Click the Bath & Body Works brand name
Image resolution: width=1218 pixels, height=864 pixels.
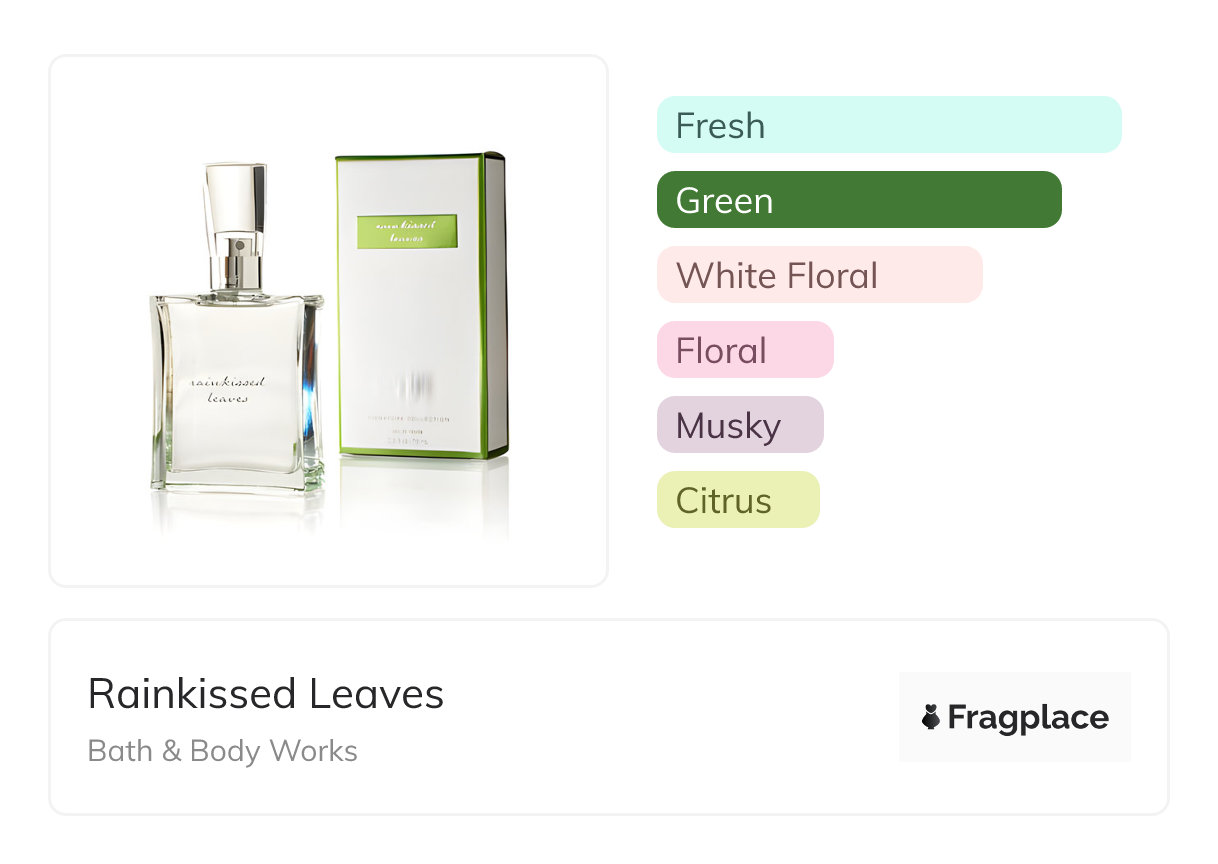pyautogui.click(x=223, y=751)
